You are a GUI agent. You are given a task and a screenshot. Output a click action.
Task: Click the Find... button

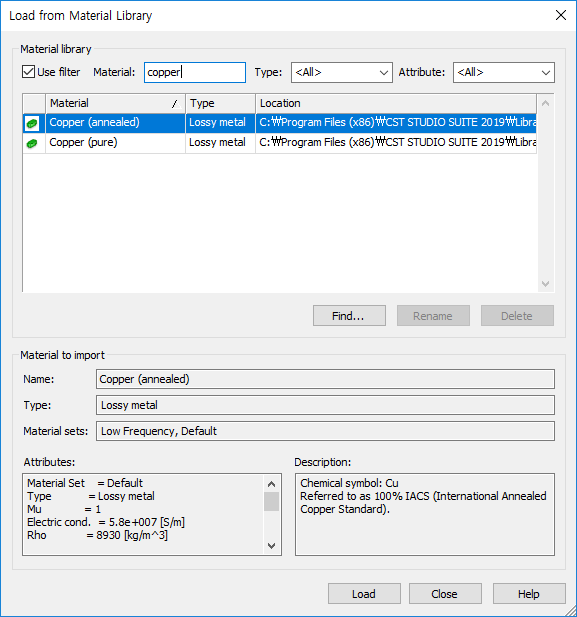click(349, 316)
